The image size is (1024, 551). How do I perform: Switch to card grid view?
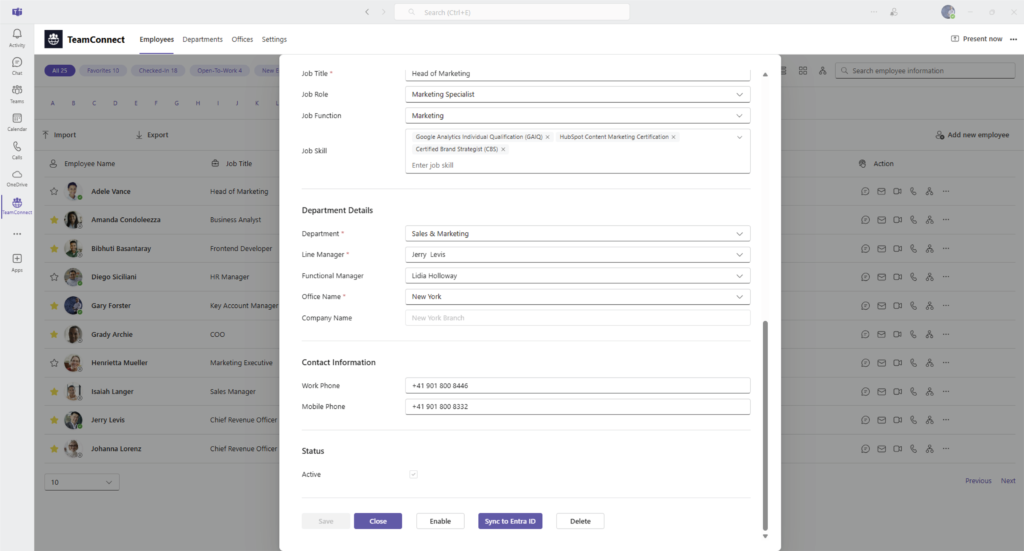pos(803,71)
